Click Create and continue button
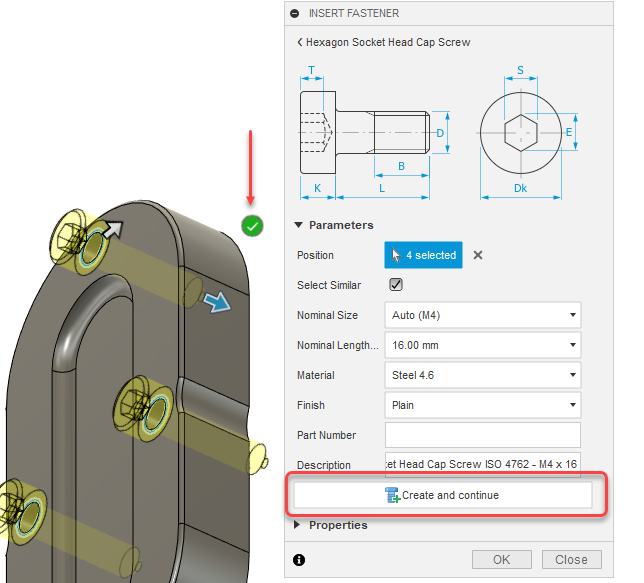Viewport: 644px width, 583px height. [443, 495]
